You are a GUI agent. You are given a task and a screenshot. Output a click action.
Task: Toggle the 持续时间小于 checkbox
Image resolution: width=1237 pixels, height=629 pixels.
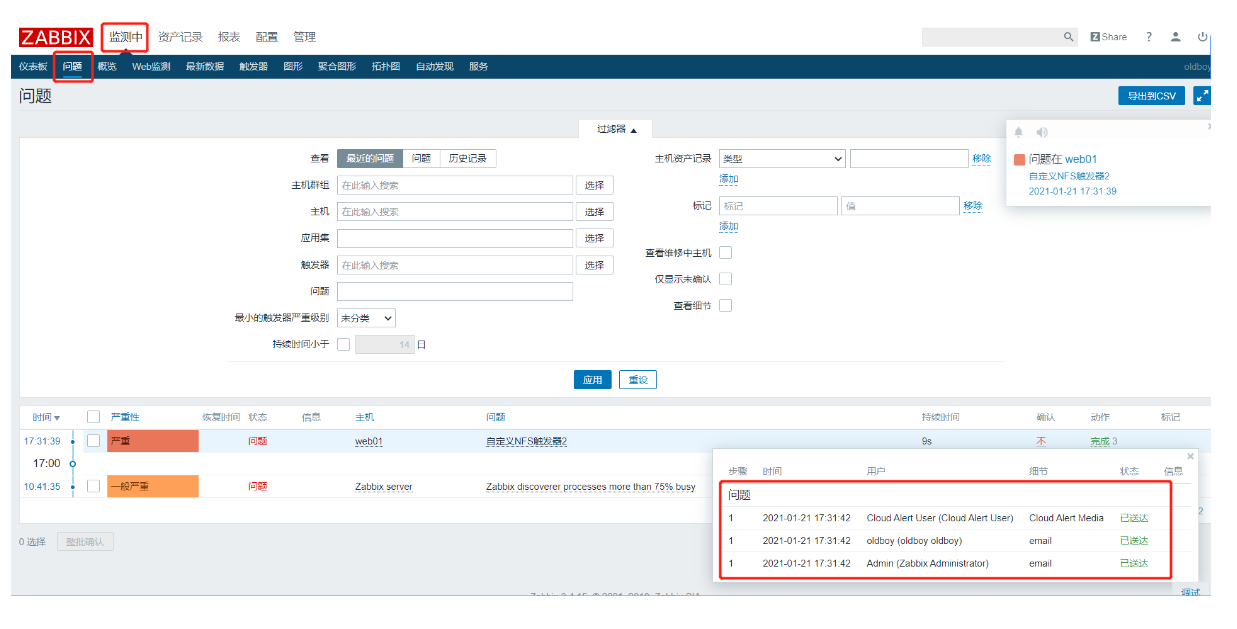pos(343,344)
